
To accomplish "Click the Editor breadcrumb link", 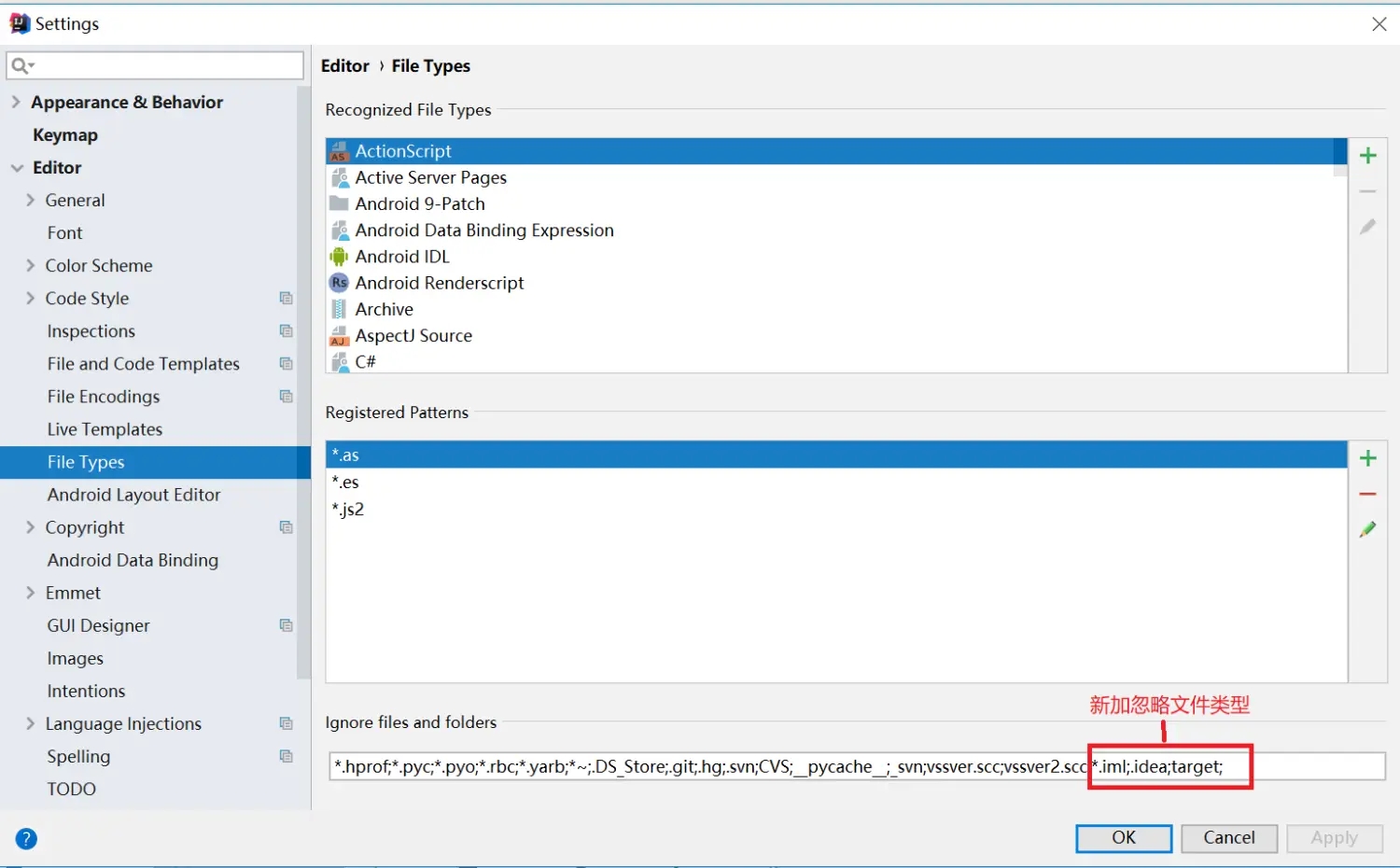I will [344, 66].
